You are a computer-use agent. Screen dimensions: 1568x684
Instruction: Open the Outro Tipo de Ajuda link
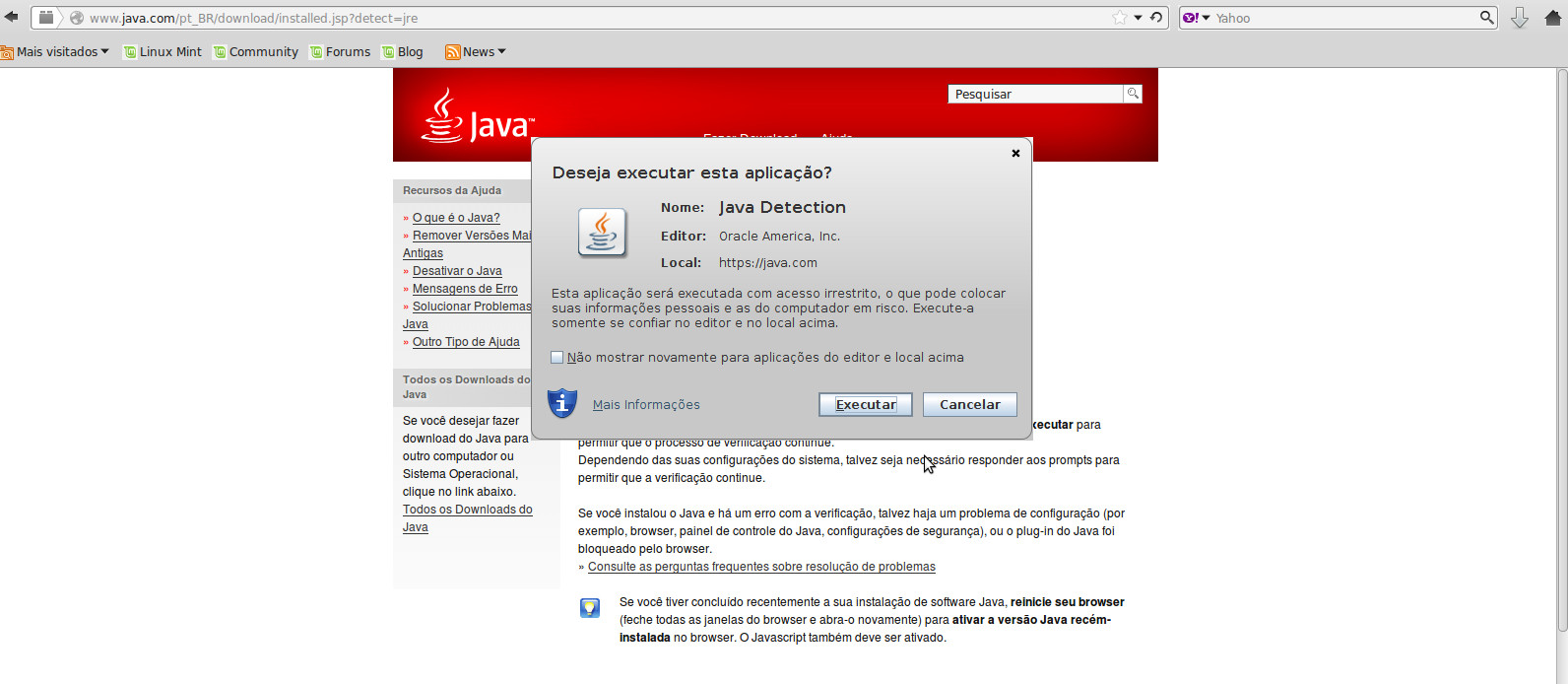point(466,342)
